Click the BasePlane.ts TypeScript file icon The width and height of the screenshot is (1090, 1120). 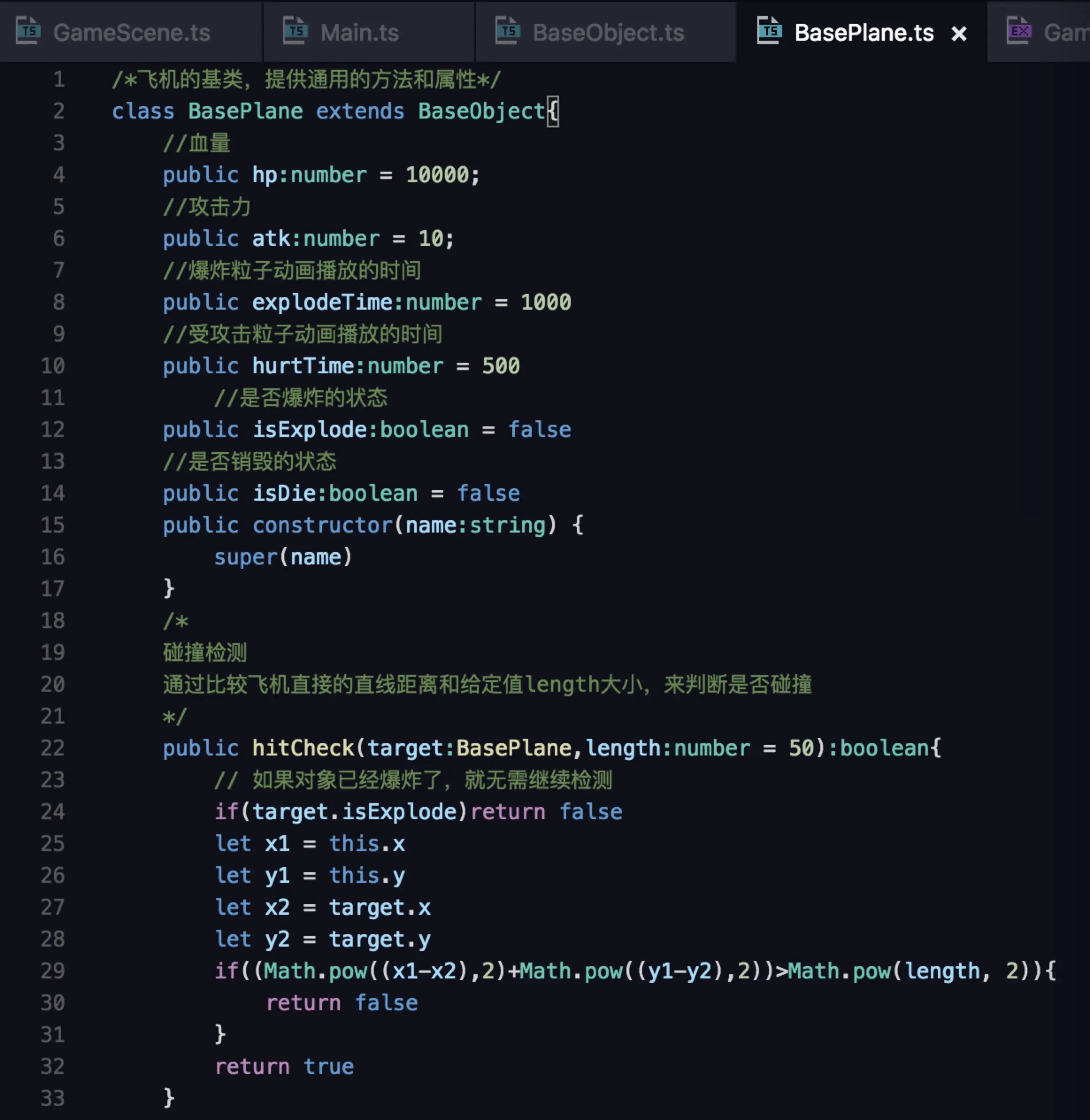(x=769, y=31)
